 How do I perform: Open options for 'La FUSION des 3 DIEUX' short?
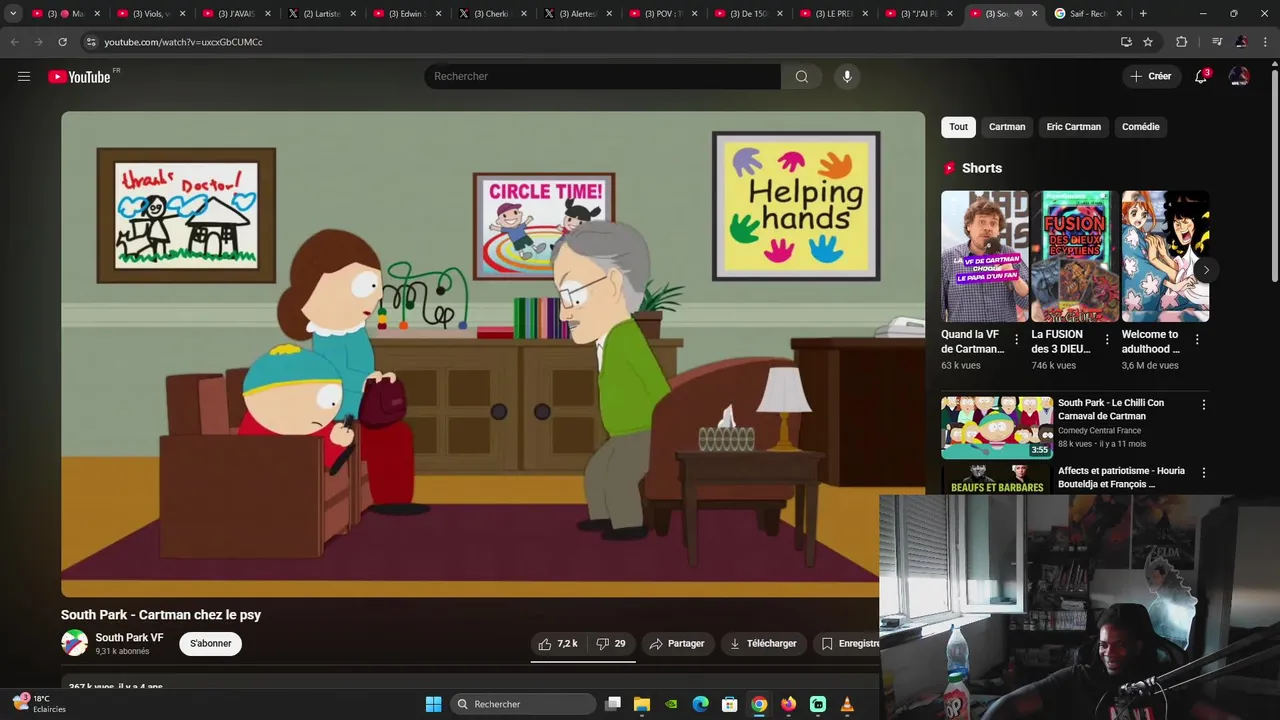[1107, 340]
